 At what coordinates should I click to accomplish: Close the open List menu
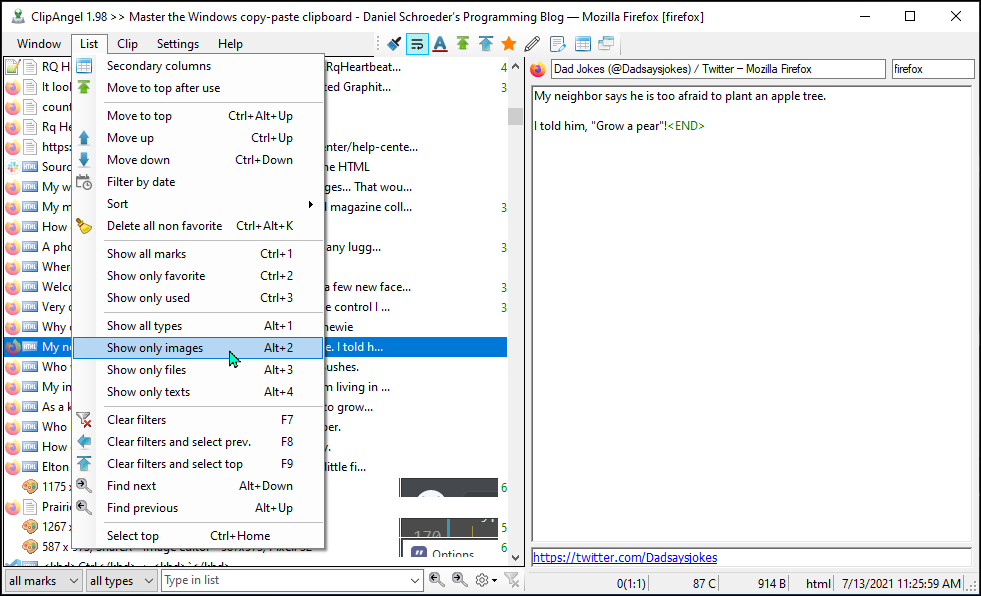89,44
